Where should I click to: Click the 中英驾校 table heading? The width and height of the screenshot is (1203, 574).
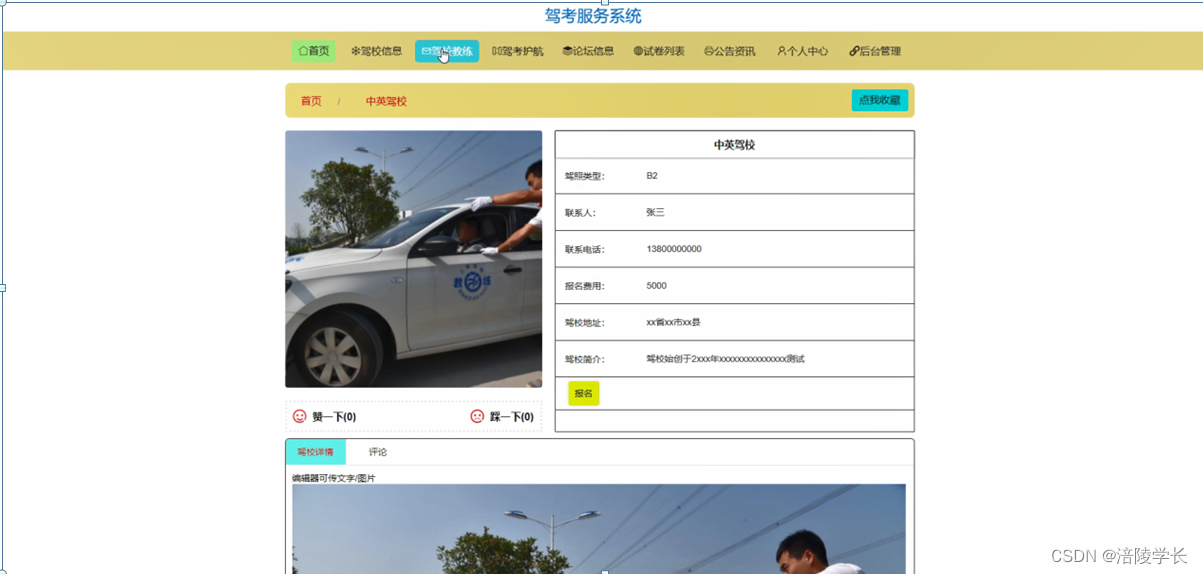734,145
